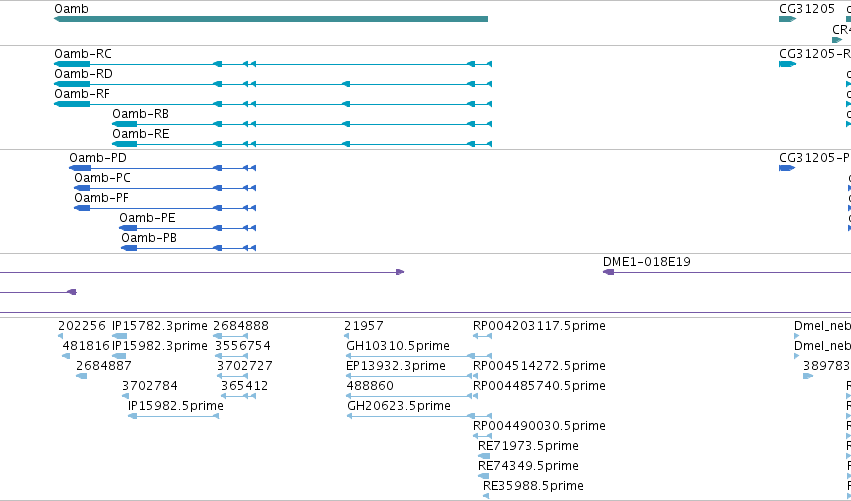Select feature 2684888
Viewport: 851px width, 501px height.
coord(231,336)
